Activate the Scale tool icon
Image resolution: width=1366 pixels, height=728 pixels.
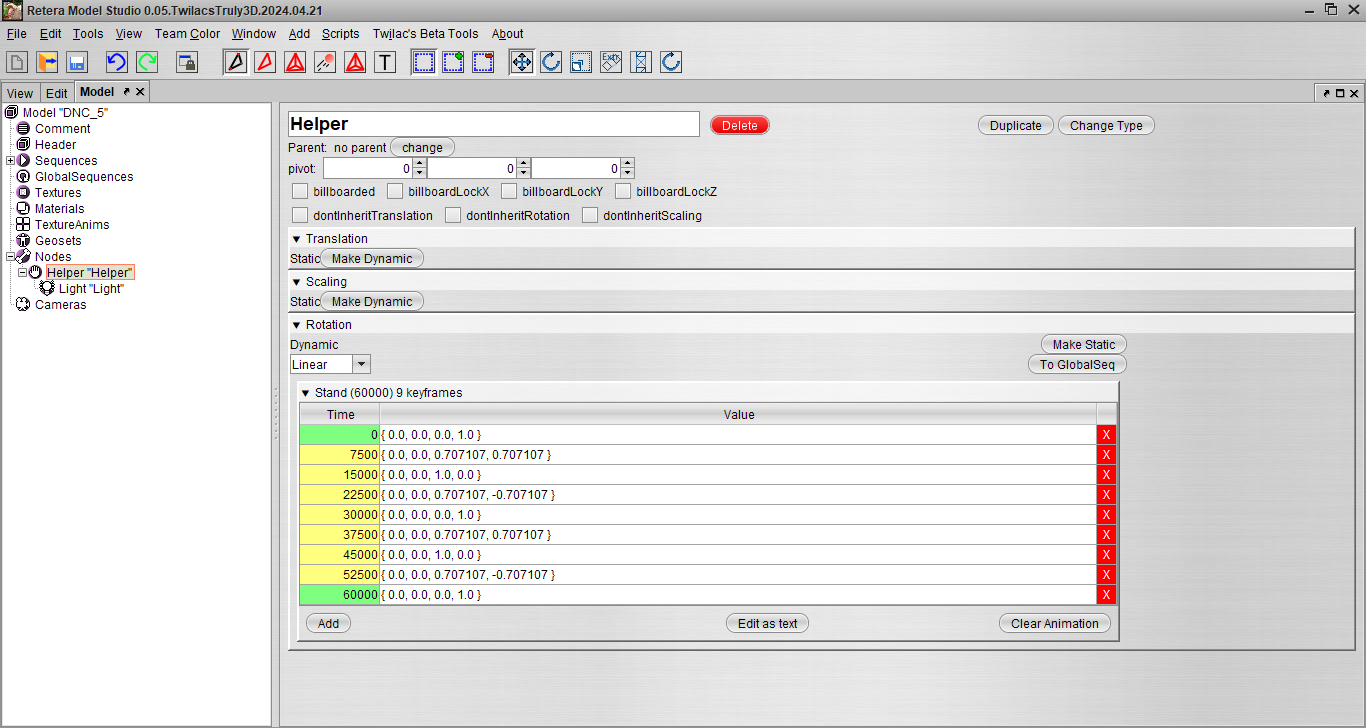pyautogui.click(x=581, y=62)
